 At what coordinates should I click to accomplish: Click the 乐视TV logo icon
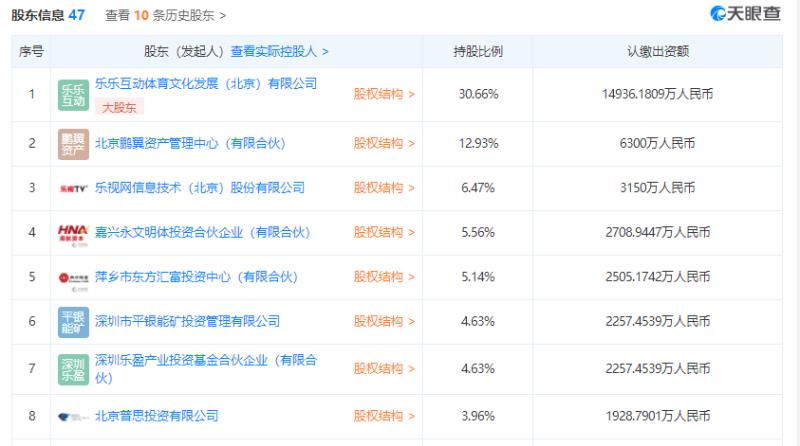pos(73,188)
